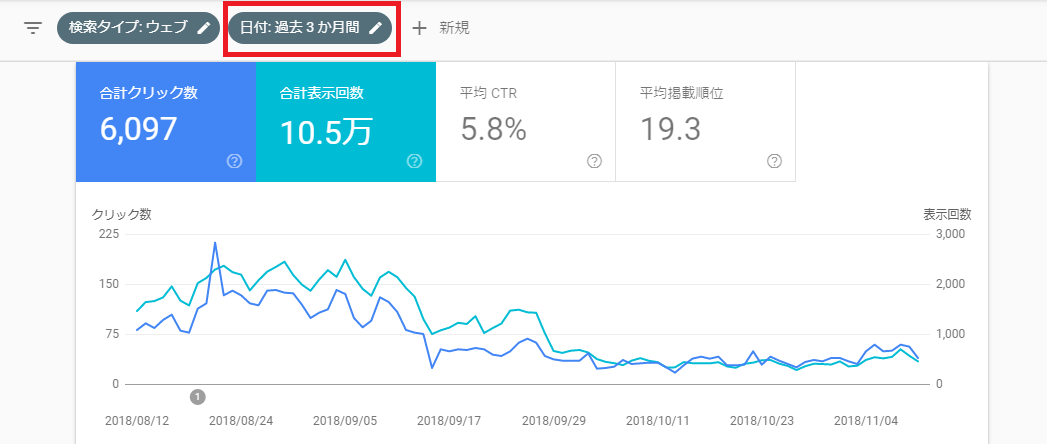The image size is (1047, 444).
Task: Enable the 平均 CTR metric card
Action: (x=526, y=122)
